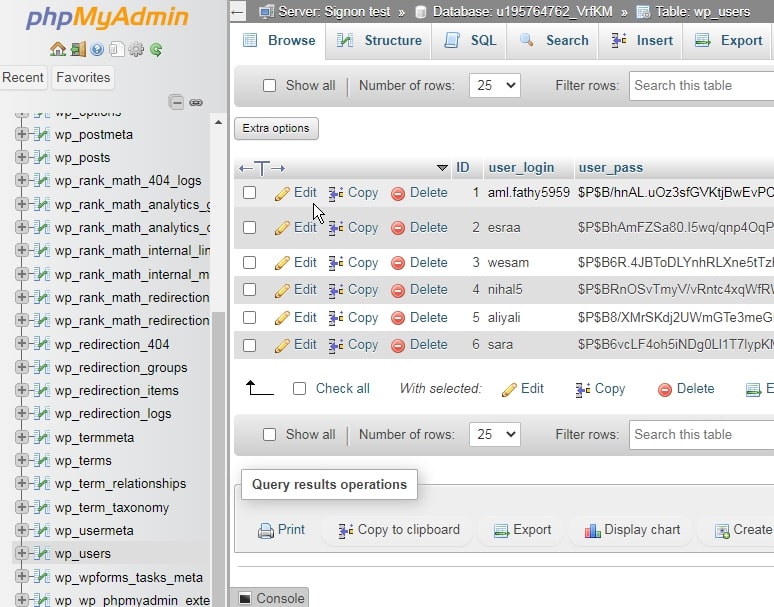Click the Home icon under phpMyAdmin logo
Viewport: 774px width, 607px height.
58,49
